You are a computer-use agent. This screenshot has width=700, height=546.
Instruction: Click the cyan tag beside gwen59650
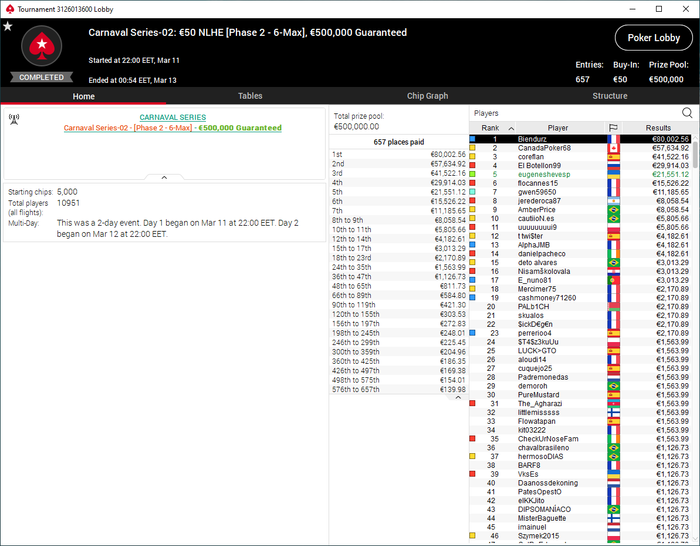click(x=472, y=192)
